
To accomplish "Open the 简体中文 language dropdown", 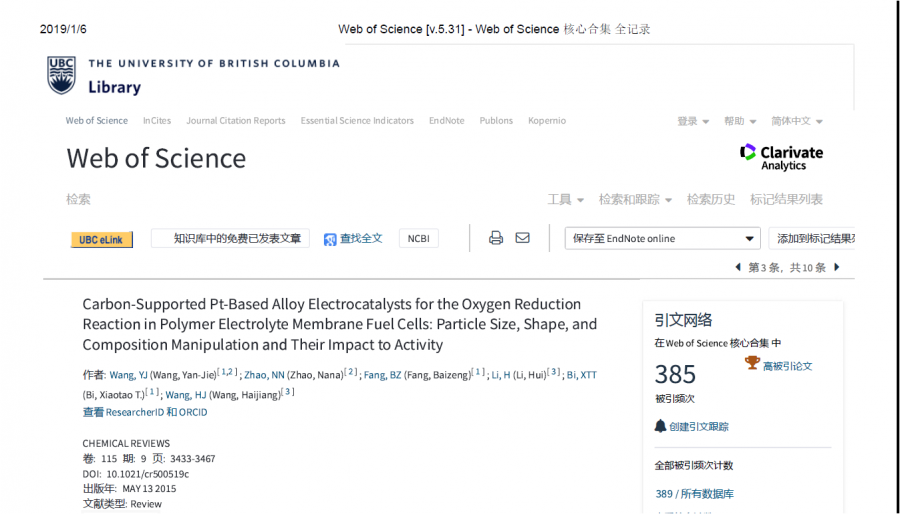I will pyautogui.click(x=796, y=121).
